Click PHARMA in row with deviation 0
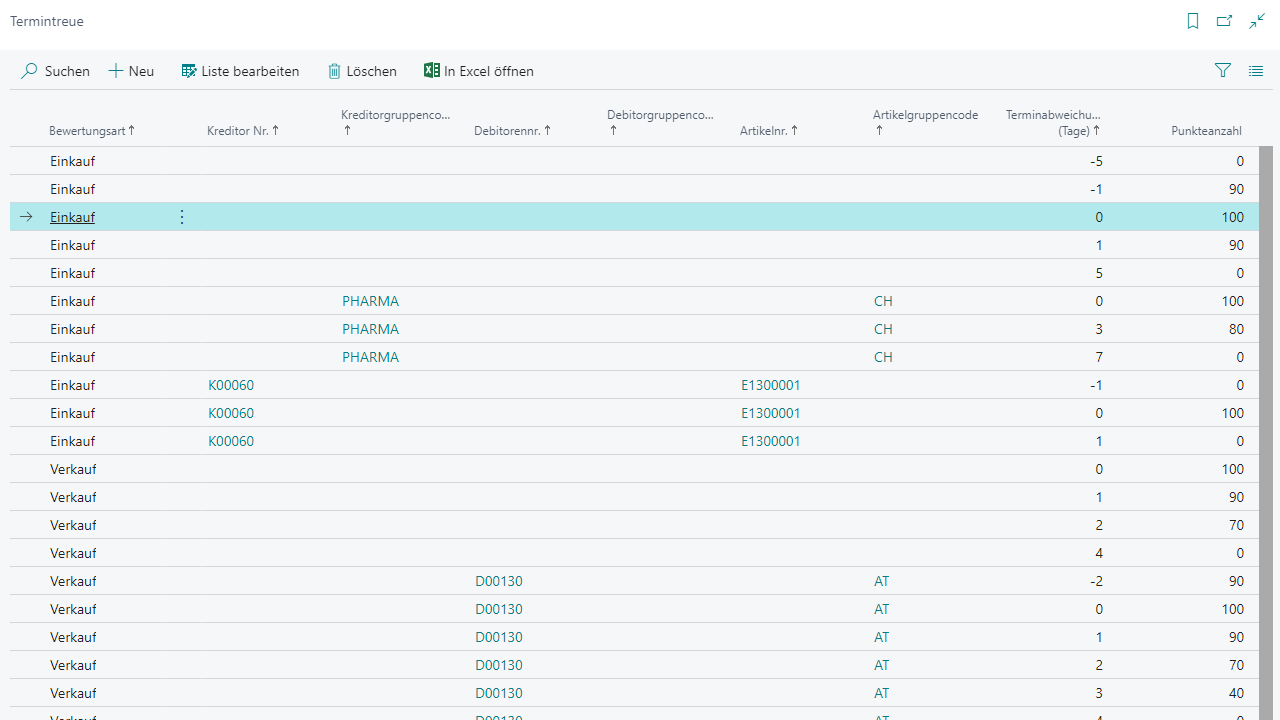Screen dimensions: 1280x720 [370, 301]
